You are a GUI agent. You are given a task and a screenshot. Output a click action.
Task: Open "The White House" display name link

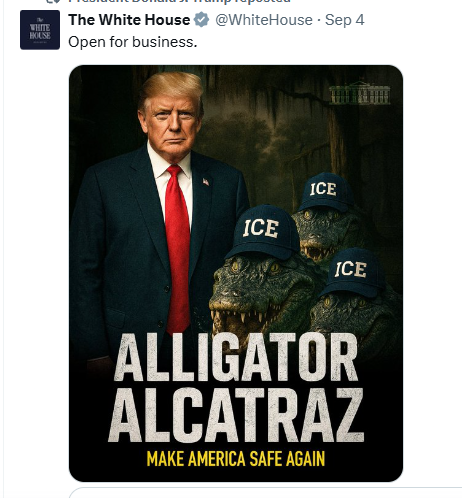click(x=129, y=20)
